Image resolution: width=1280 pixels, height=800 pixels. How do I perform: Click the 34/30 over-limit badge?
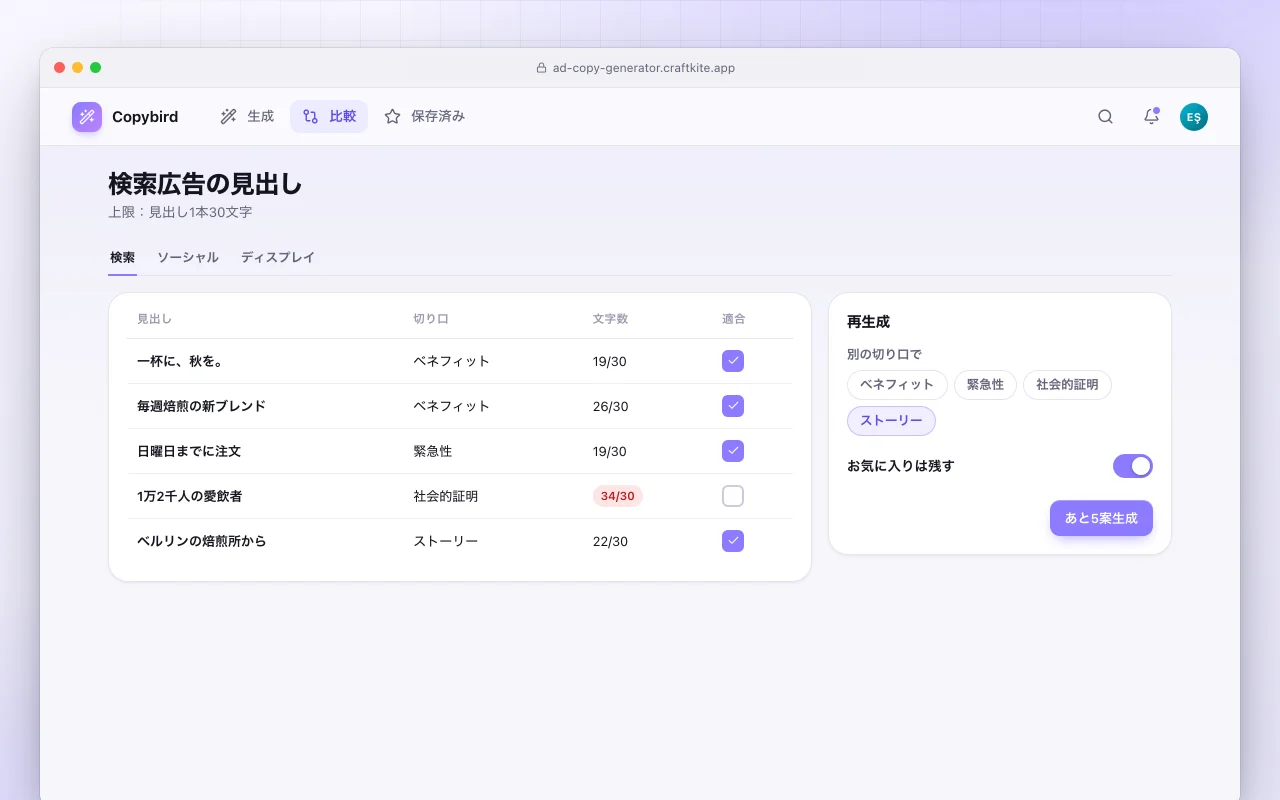point(618,496)
